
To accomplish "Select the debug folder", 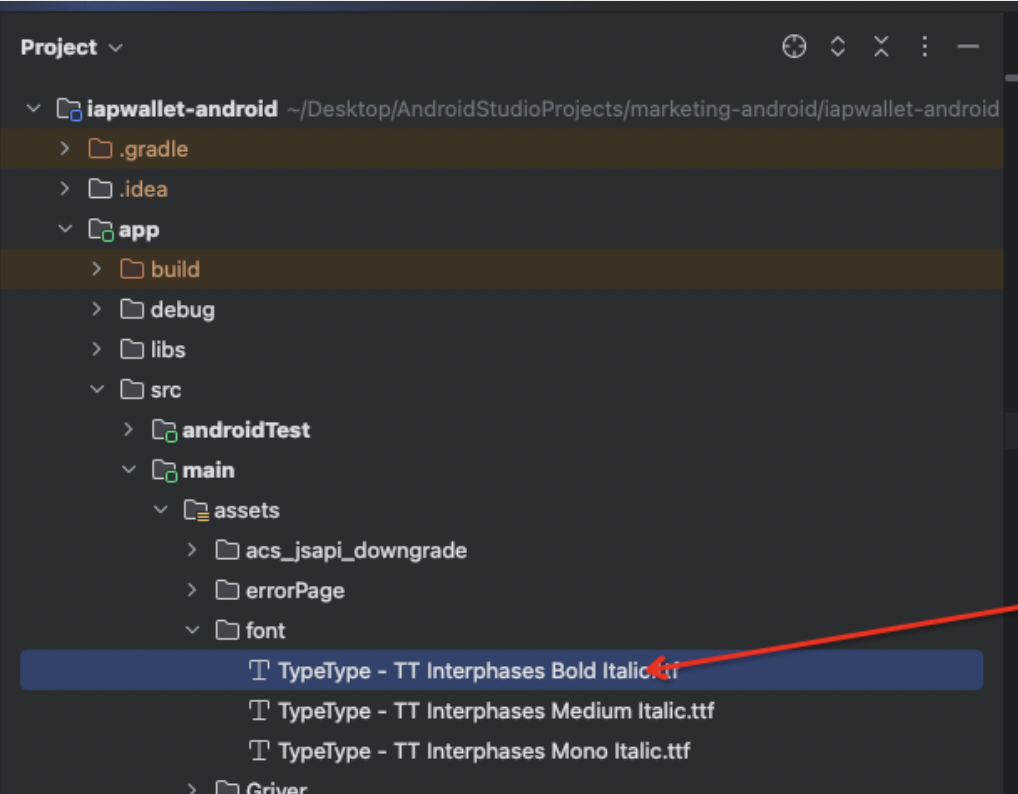I will coord(182,310).
